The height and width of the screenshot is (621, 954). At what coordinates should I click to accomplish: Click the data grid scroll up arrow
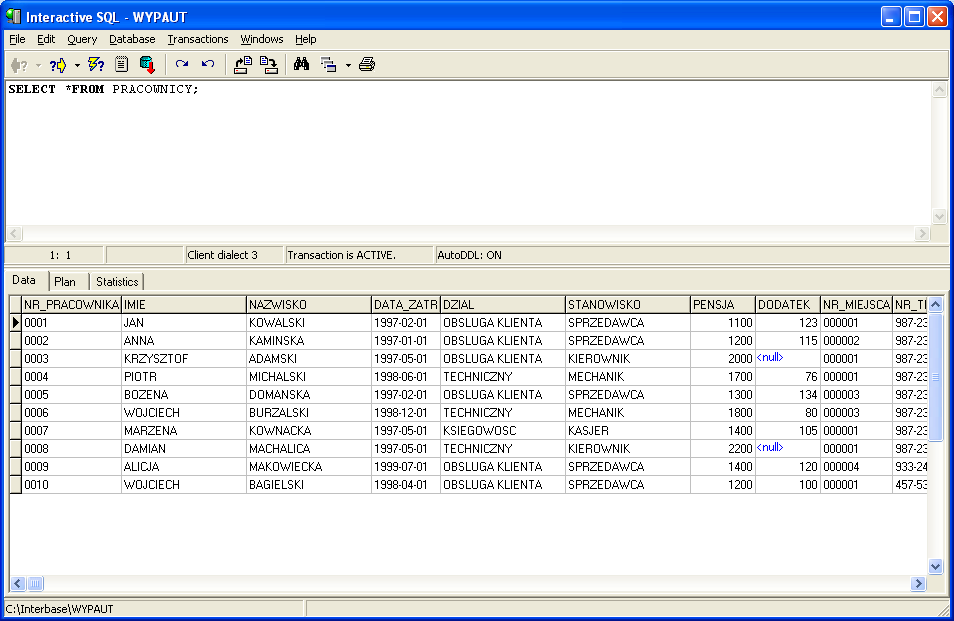936,304
